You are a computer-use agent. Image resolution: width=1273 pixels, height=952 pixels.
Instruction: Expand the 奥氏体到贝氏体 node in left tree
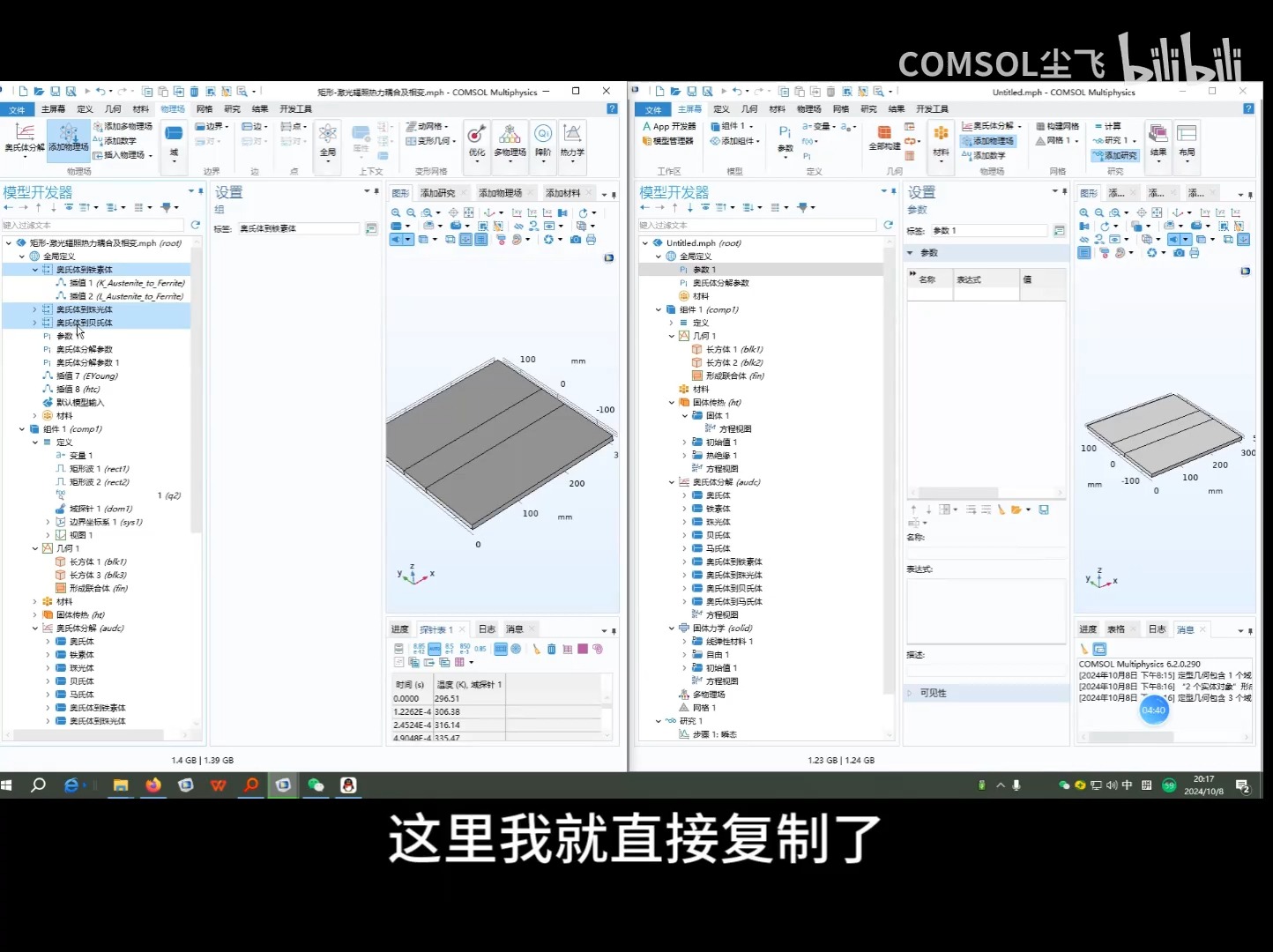tap(35, 323)
